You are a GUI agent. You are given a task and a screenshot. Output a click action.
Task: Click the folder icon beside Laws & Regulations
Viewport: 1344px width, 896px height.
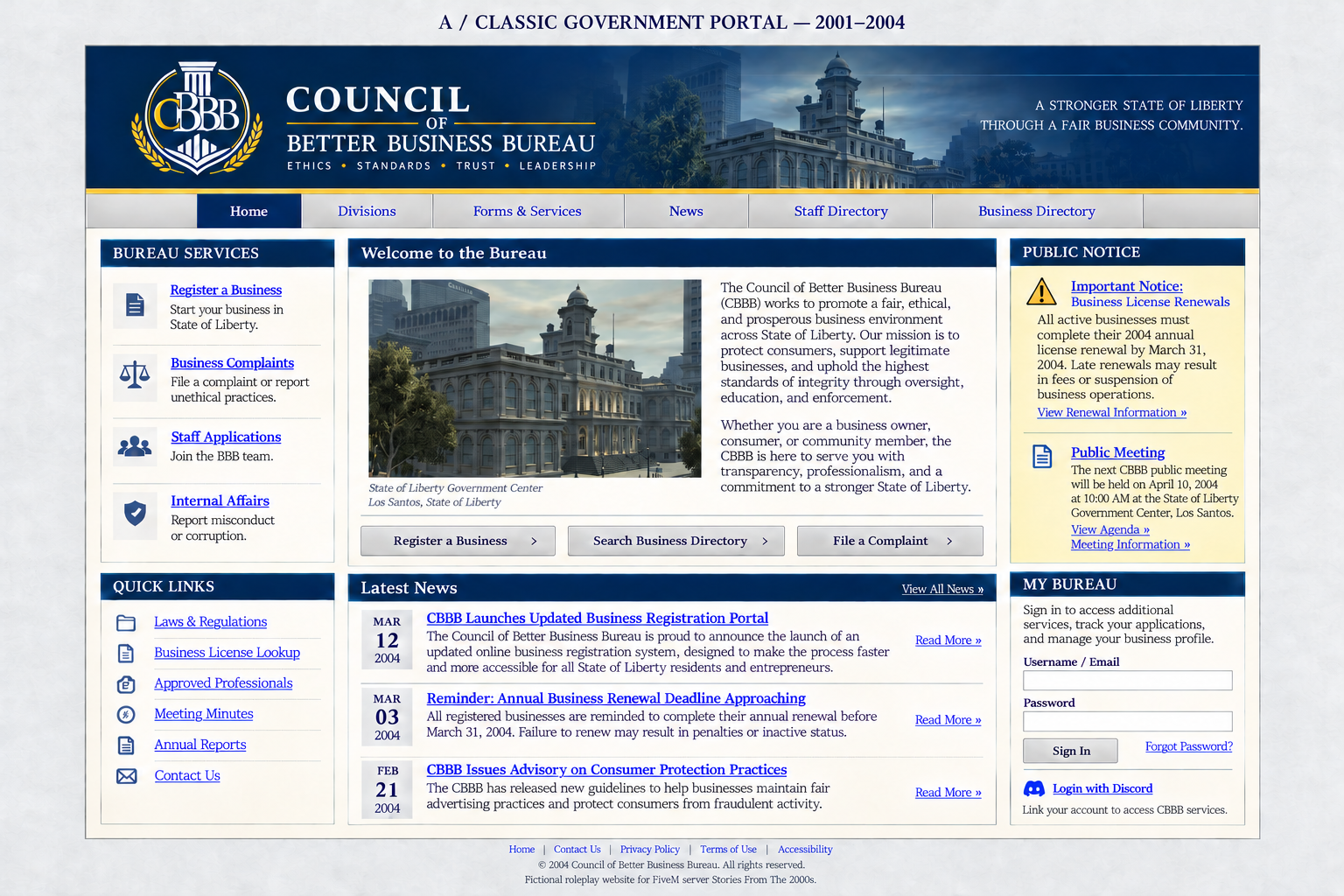(x=126, y=623)
